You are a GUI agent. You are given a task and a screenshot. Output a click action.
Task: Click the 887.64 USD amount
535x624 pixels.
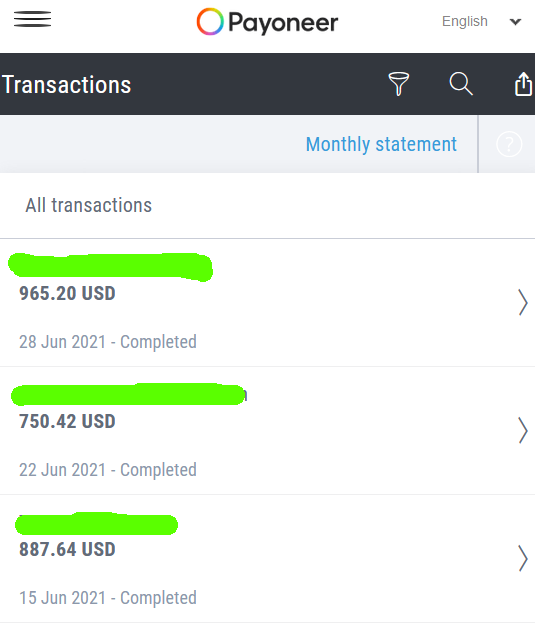(67, 550)
